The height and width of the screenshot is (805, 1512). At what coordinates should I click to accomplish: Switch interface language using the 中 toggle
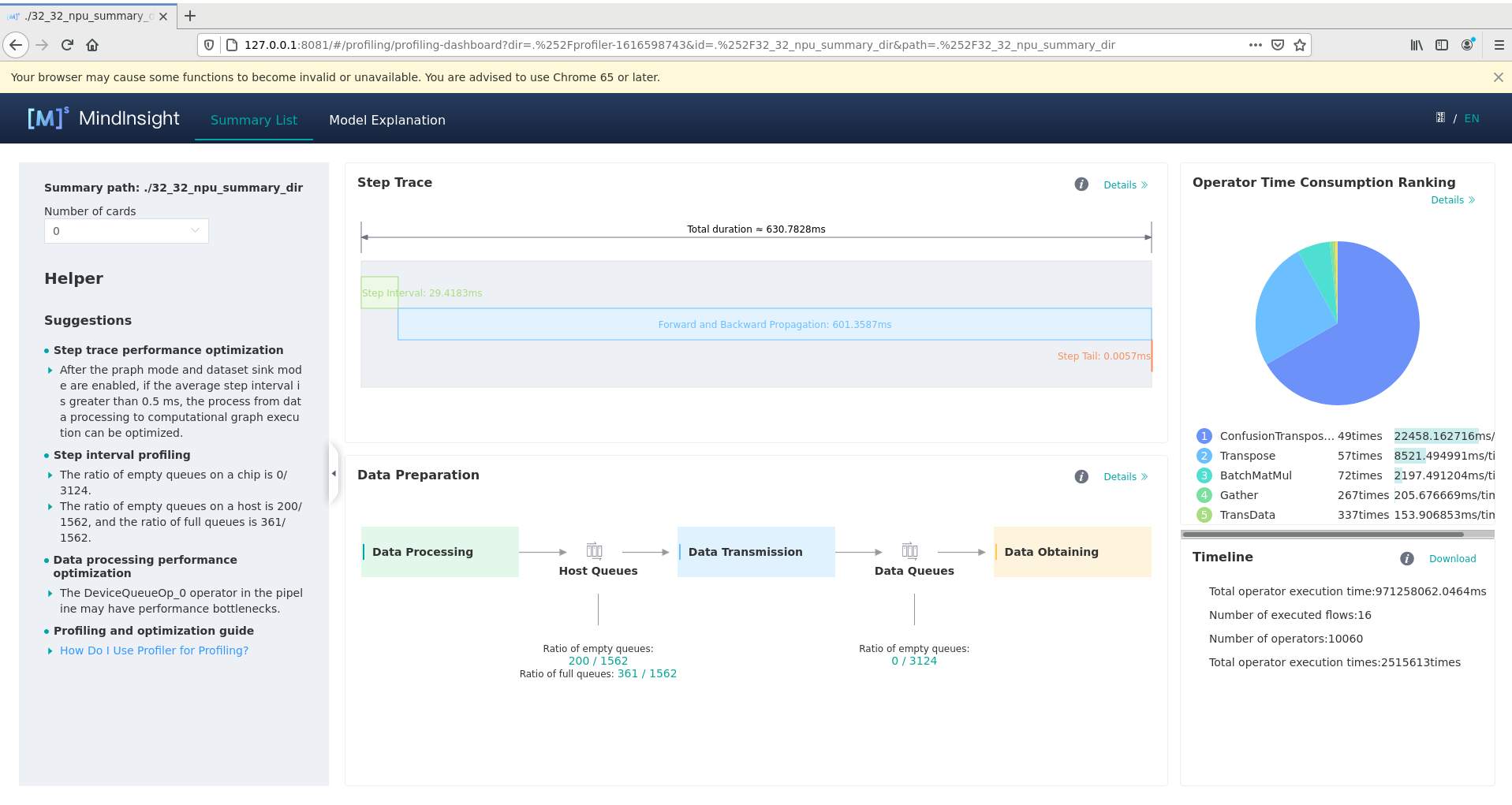pyautogui.click(x=1439, y=117)
